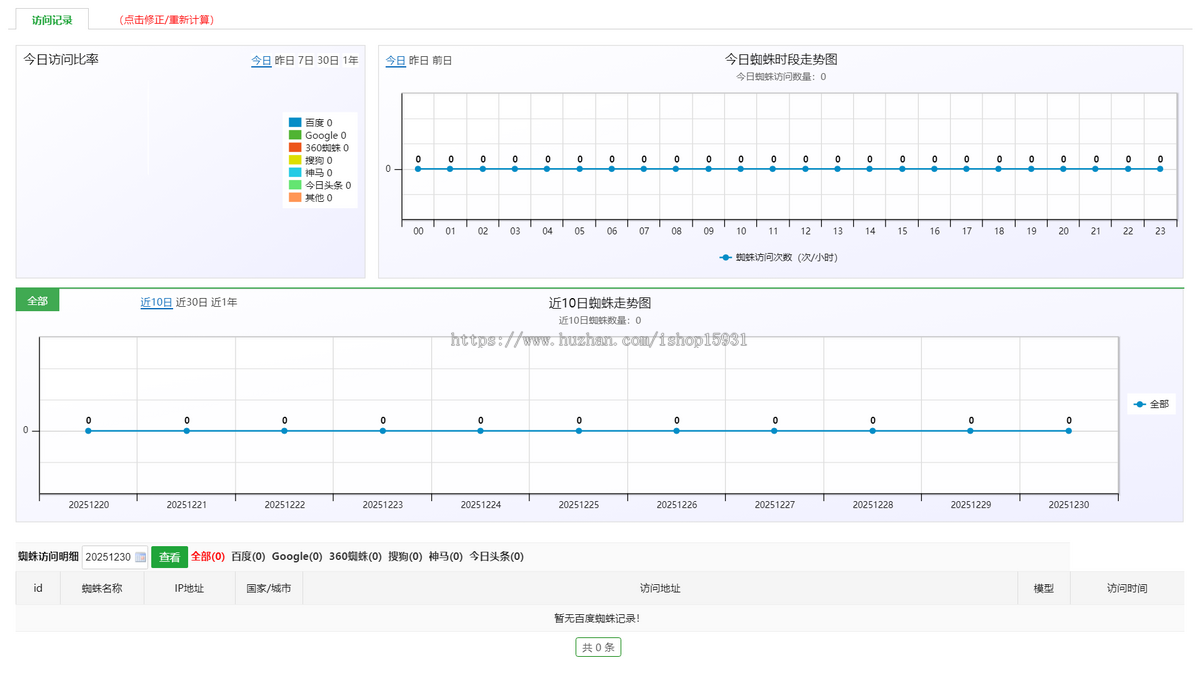
Task: Click the hour 06 data point on hourly chart
Action: (612, 169)
